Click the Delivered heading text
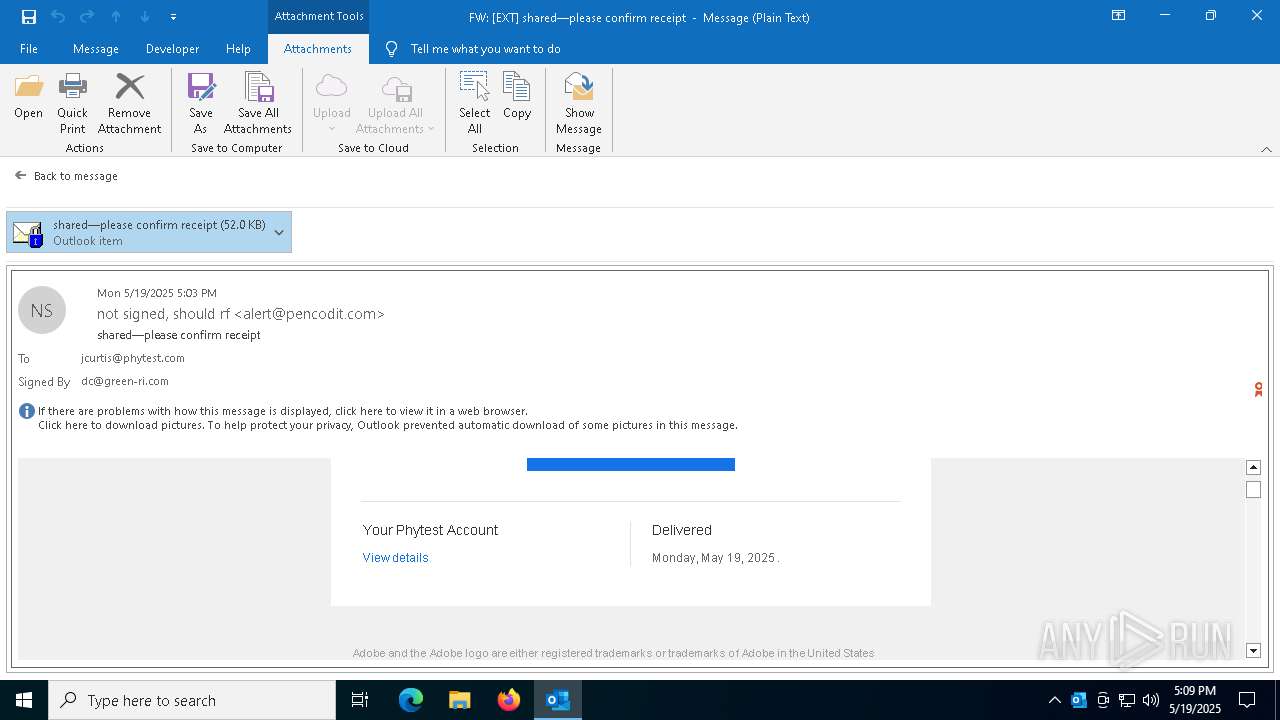 tap(682, 530)
